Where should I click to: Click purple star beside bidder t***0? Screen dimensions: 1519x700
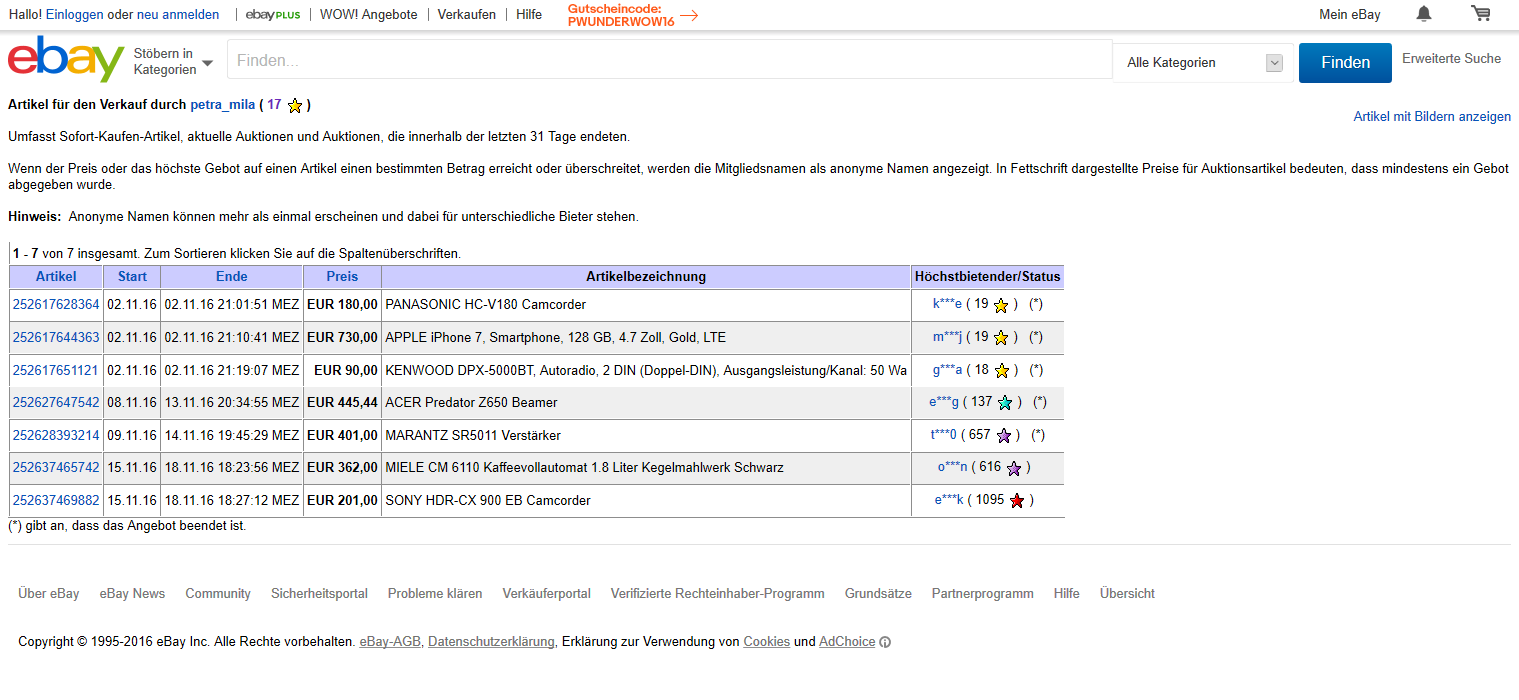pos(1003,436)
